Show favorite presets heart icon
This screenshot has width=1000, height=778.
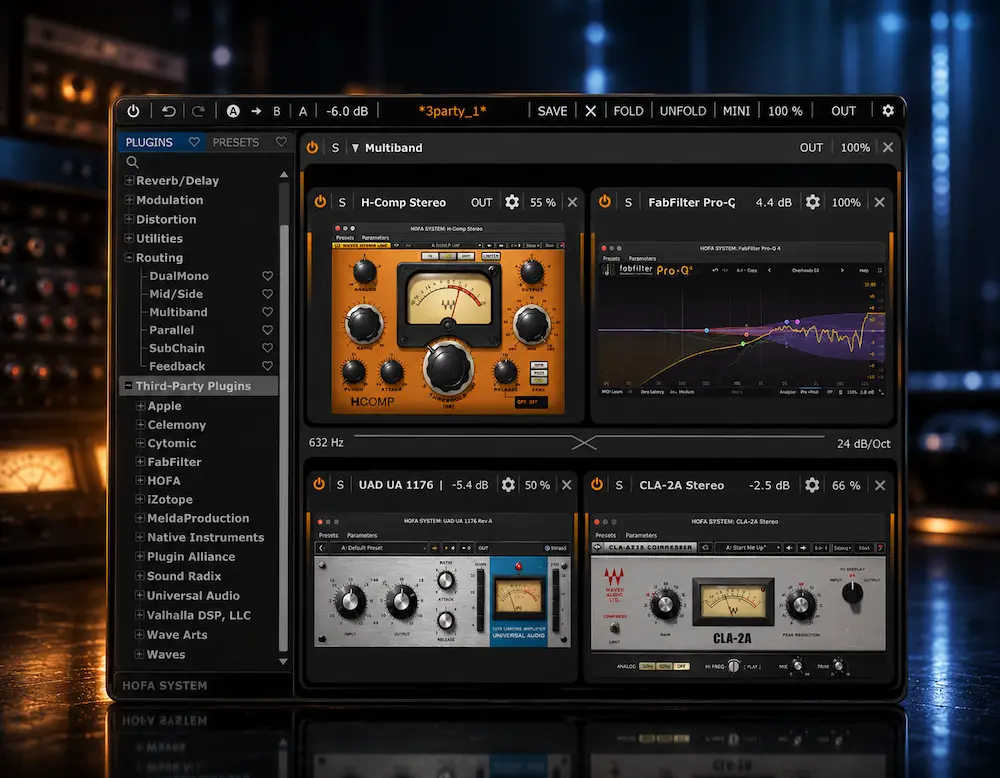click(x=281, y=142)
